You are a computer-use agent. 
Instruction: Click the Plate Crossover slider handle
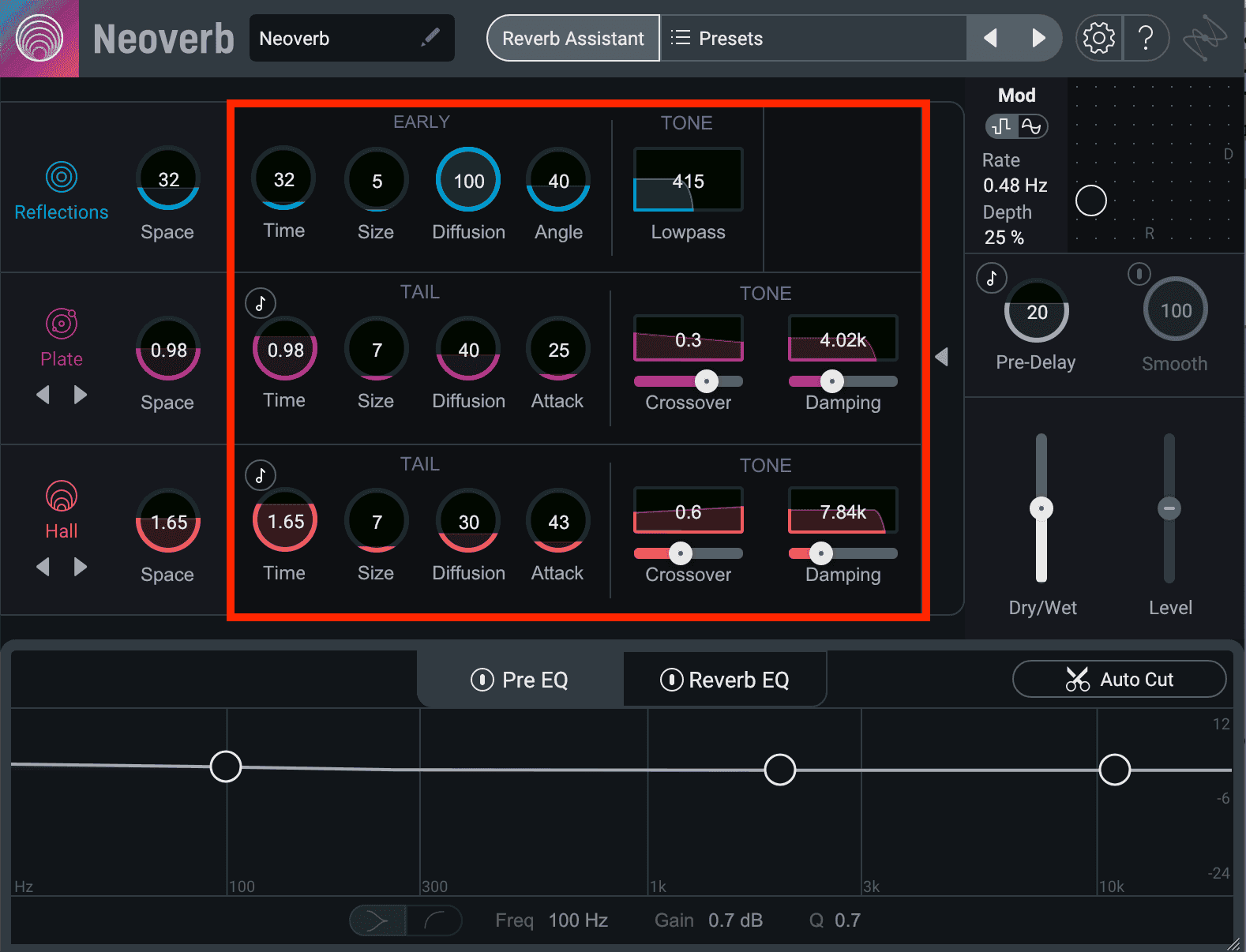click(x=707, y=382)
